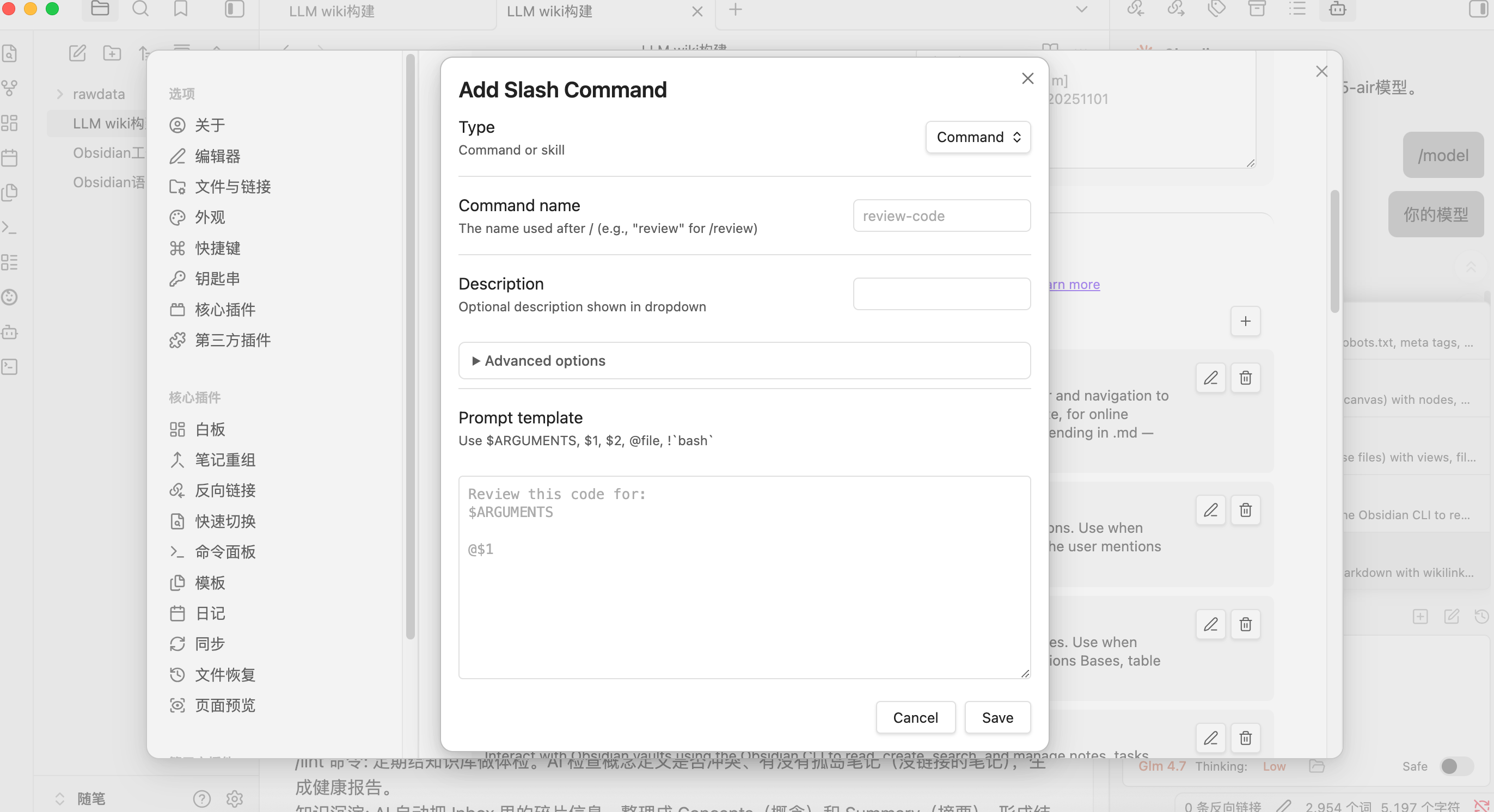The height and width of the screenshot is (812, 1494).
Task: Save the new slash command
Action: tap(997, 717)
